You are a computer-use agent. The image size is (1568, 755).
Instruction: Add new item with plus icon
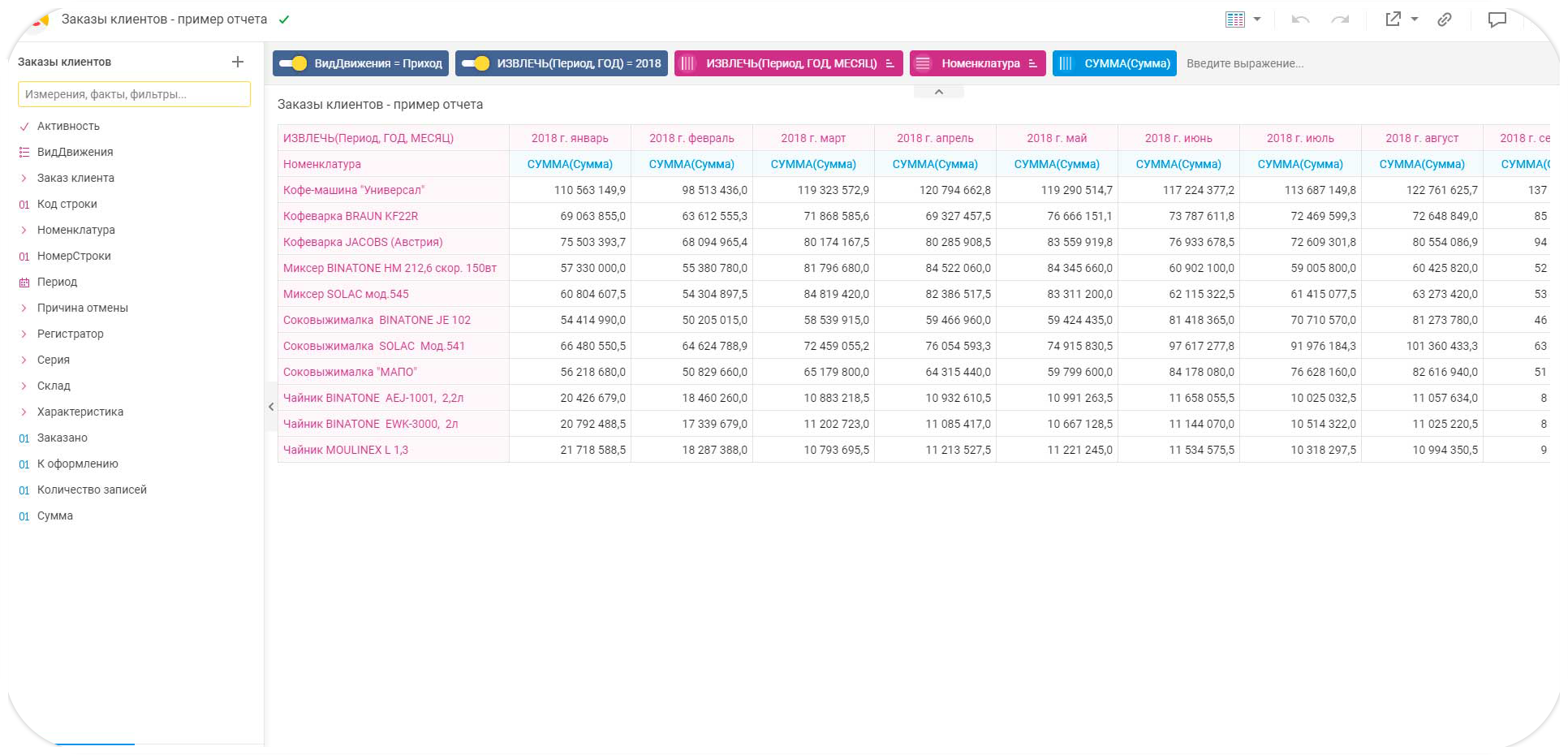238,62
